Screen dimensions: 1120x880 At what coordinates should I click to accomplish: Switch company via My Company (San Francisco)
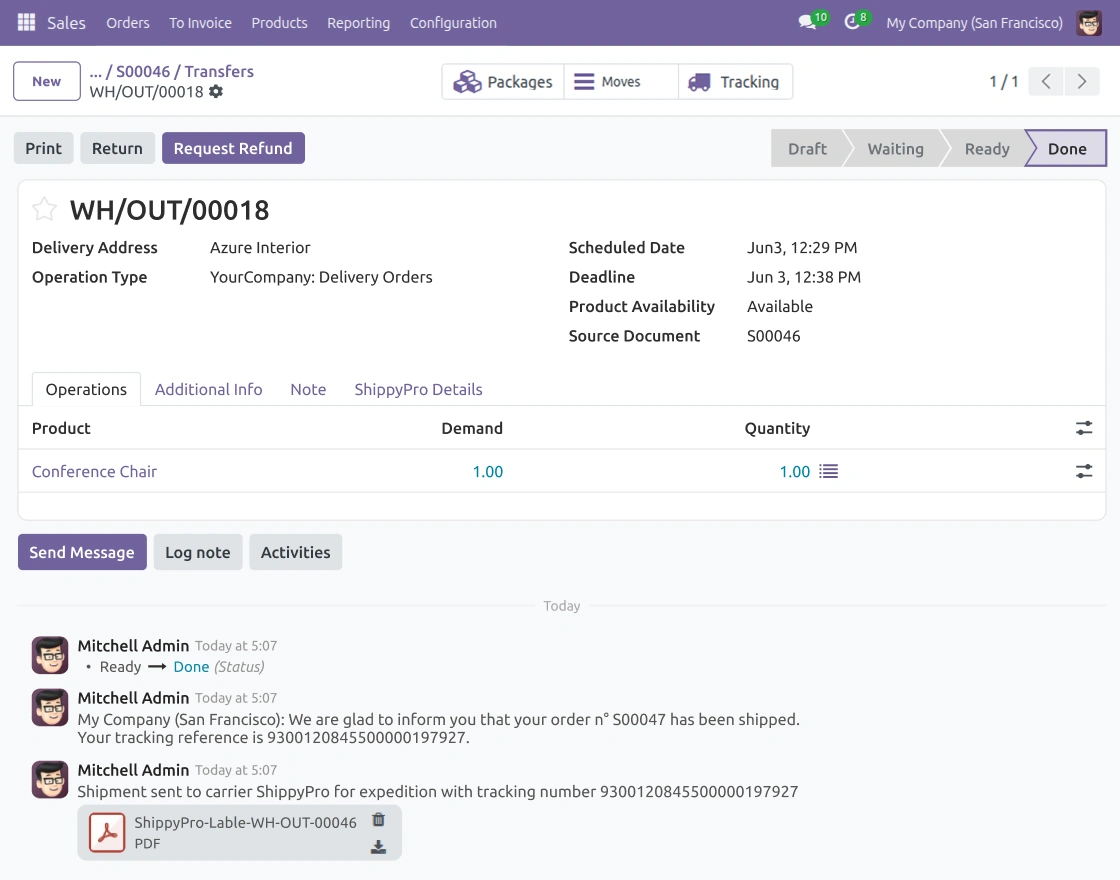point(974,23)
